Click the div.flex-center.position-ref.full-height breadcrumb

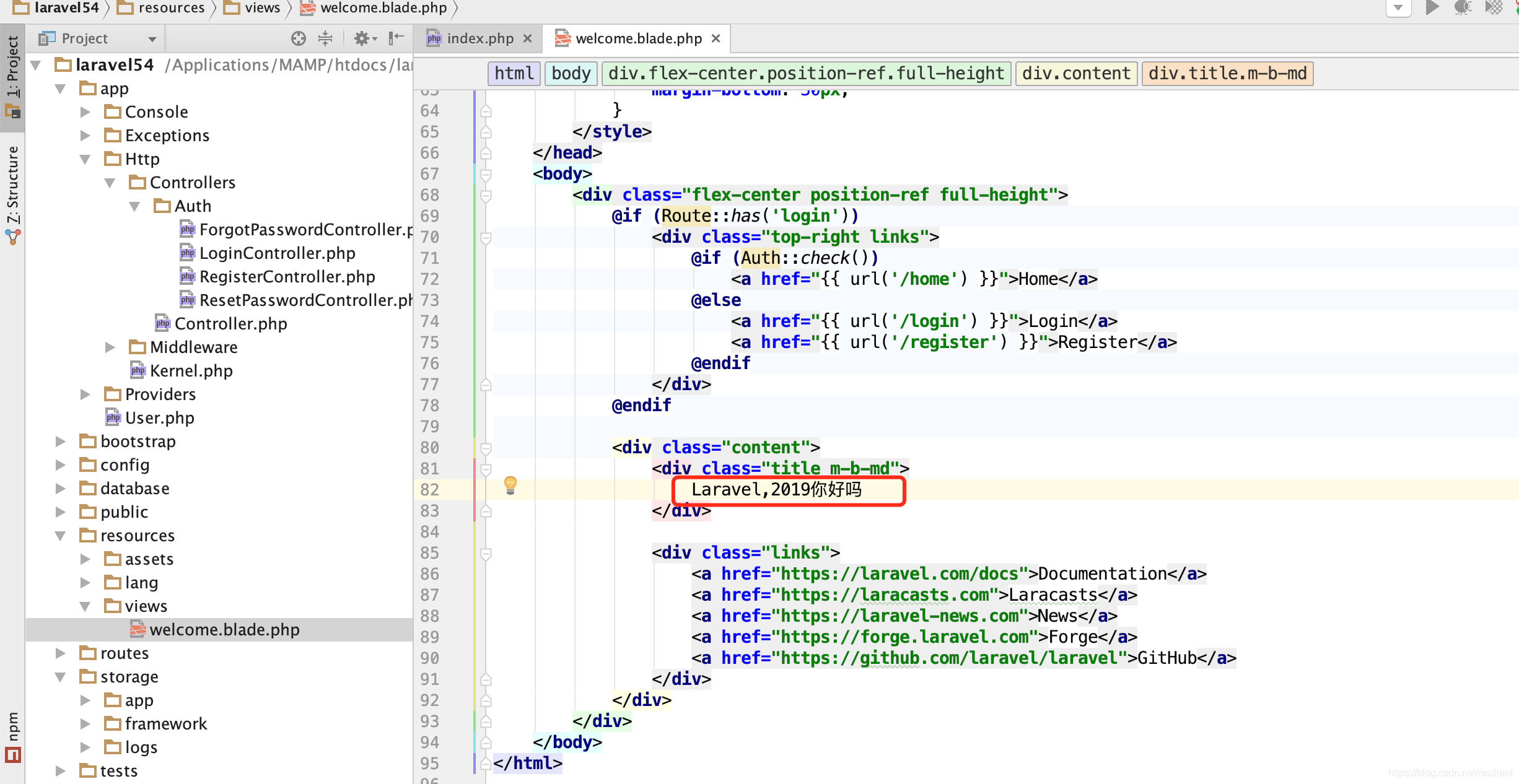[806, 74]
